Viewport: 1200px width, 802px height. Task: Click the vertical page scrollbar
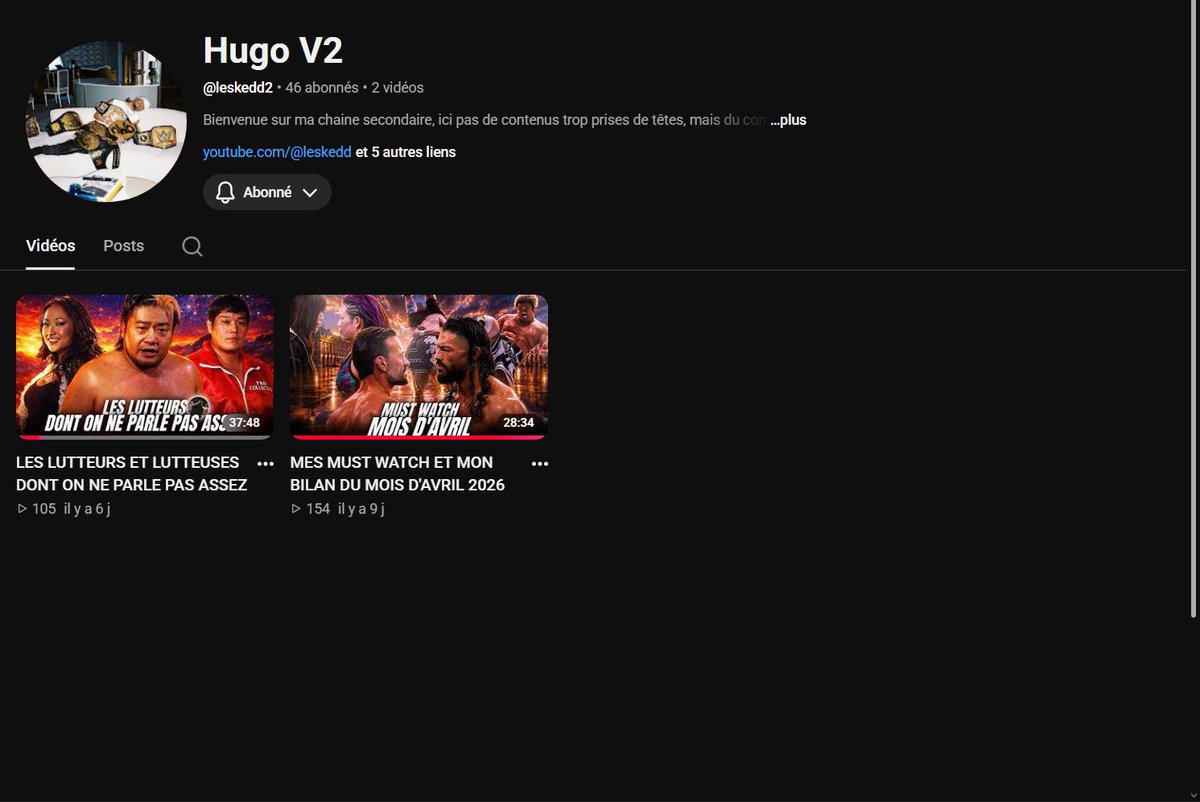(1195, 310)
